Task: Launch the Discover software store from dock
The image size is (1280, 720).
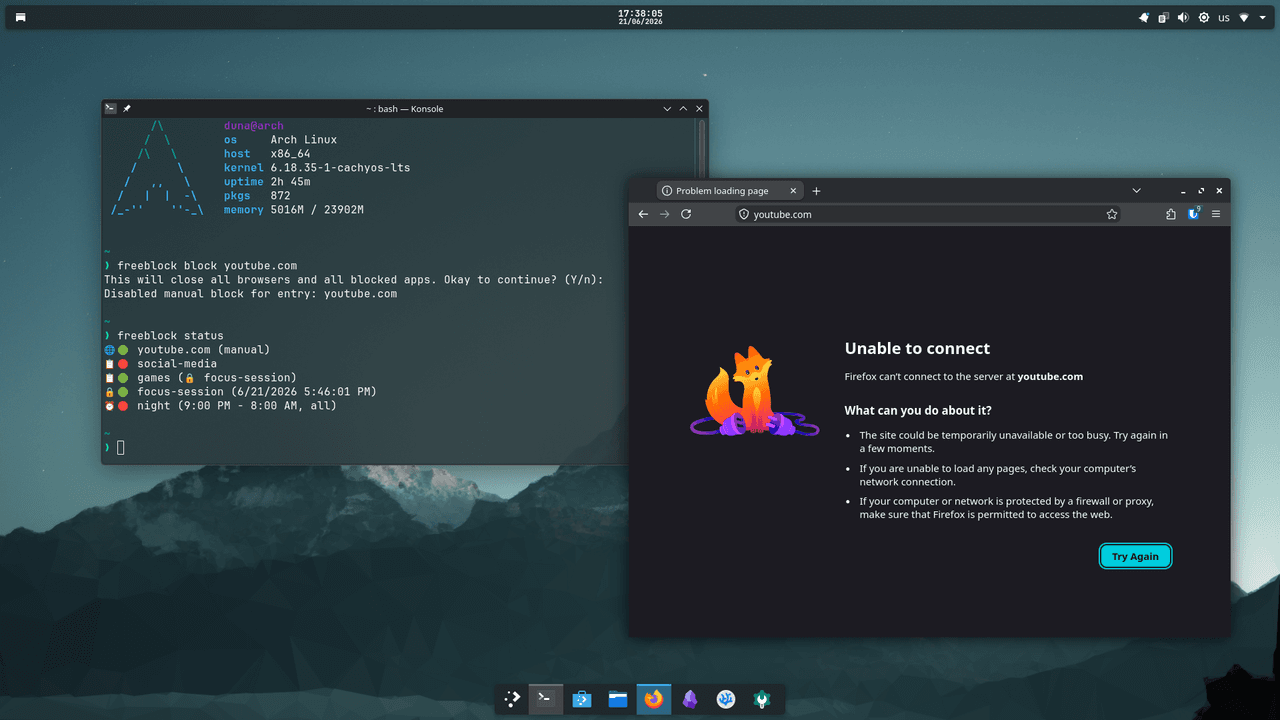Action: coord(582,700)
